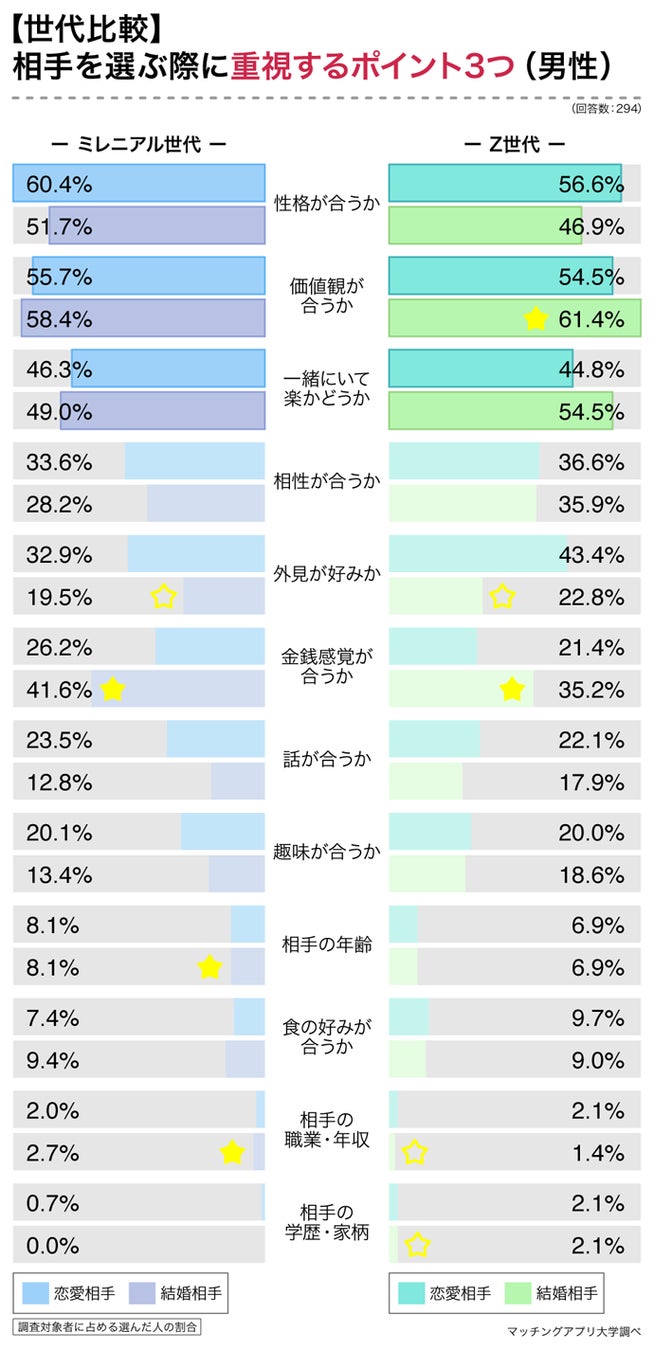Click the purple 結婚相手 legend swatch on the left
654x1350 pixels.
(147, 1294)
